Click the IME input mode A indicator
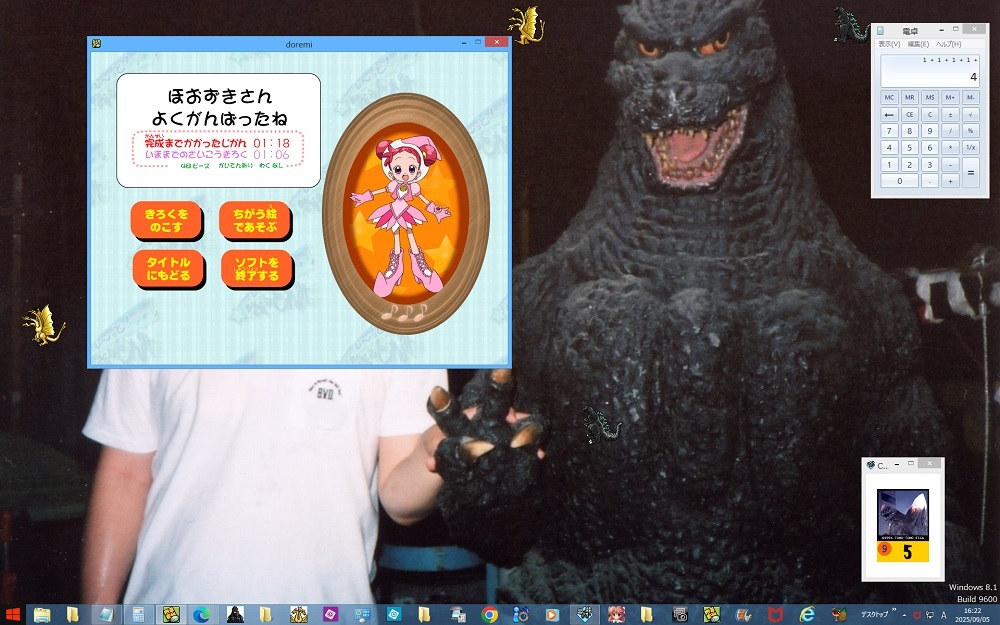The width and height of the screenshot is (1000, 625). click(x=944, y=615)
